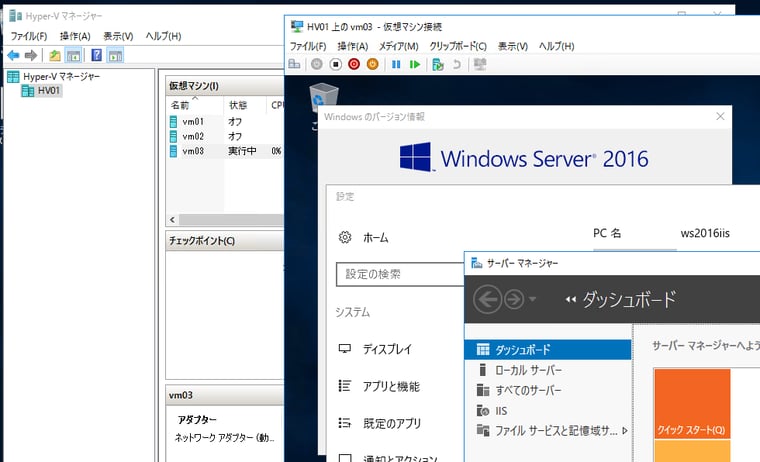Click the Ctrl+Alt+Del icon in VM toolbar
The image size is (760, 462).
click(294, 64)
